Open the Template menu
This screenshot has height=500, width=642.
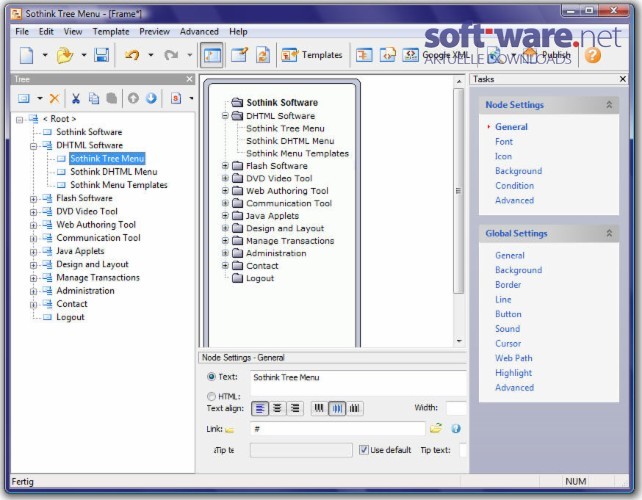[111, 32]
